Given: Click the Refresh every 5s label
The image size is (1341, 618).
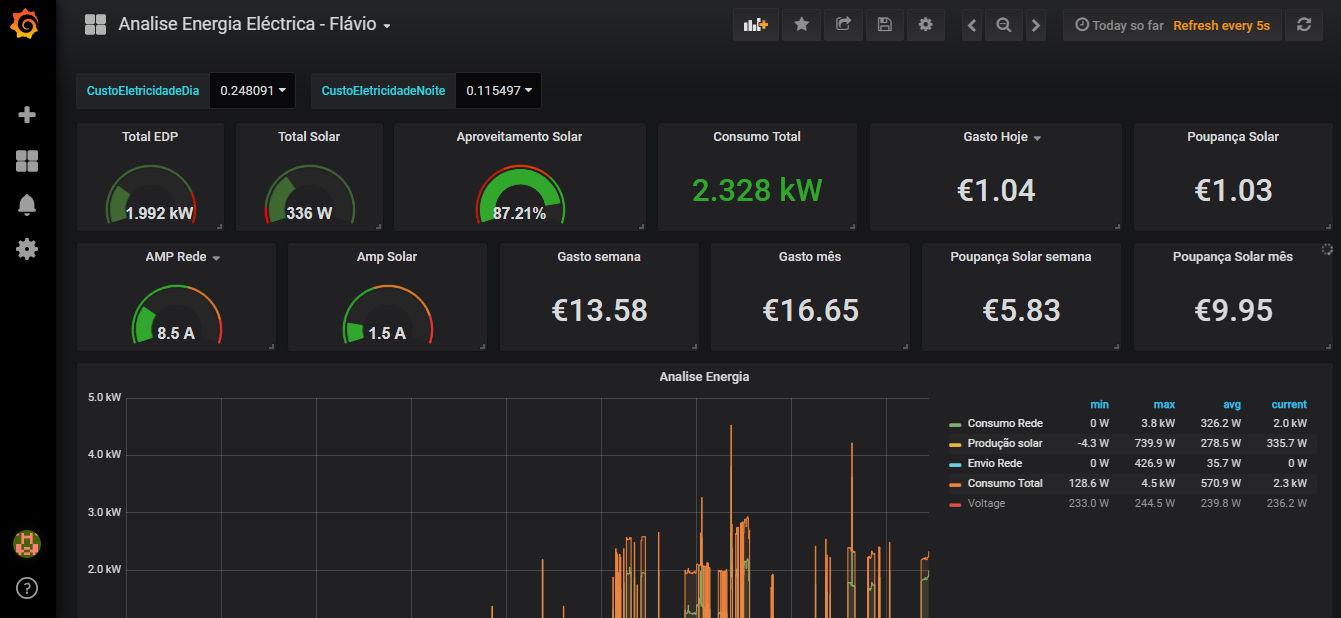Looking at the screenshot, I should [x=1221, y=25].
